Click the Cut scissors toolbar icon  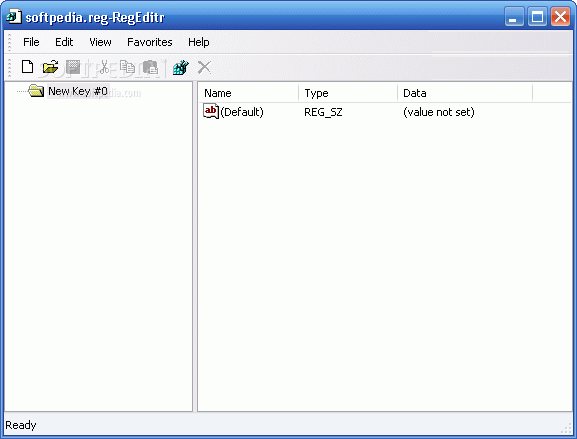(x=104, y=67)
